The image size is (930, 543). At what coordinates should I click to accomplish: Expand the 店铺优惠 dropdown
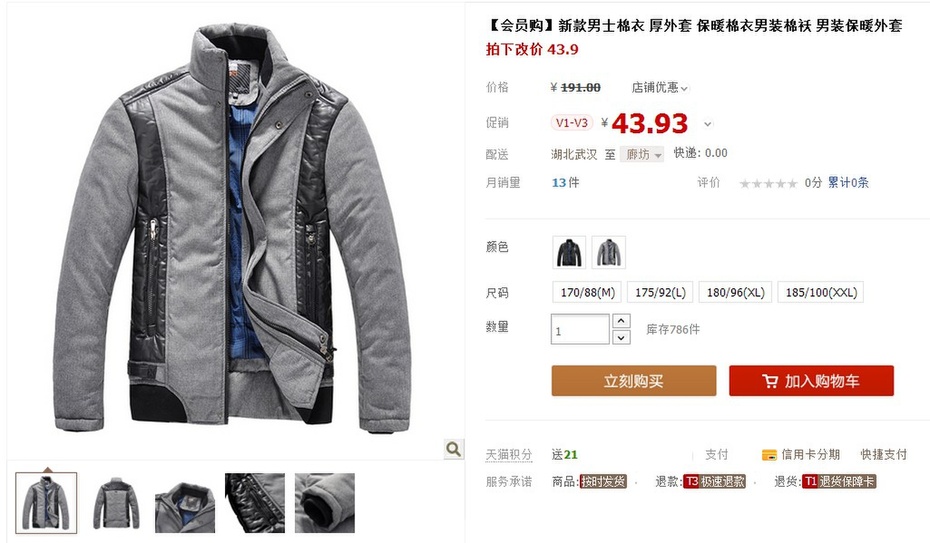[660, 88]
